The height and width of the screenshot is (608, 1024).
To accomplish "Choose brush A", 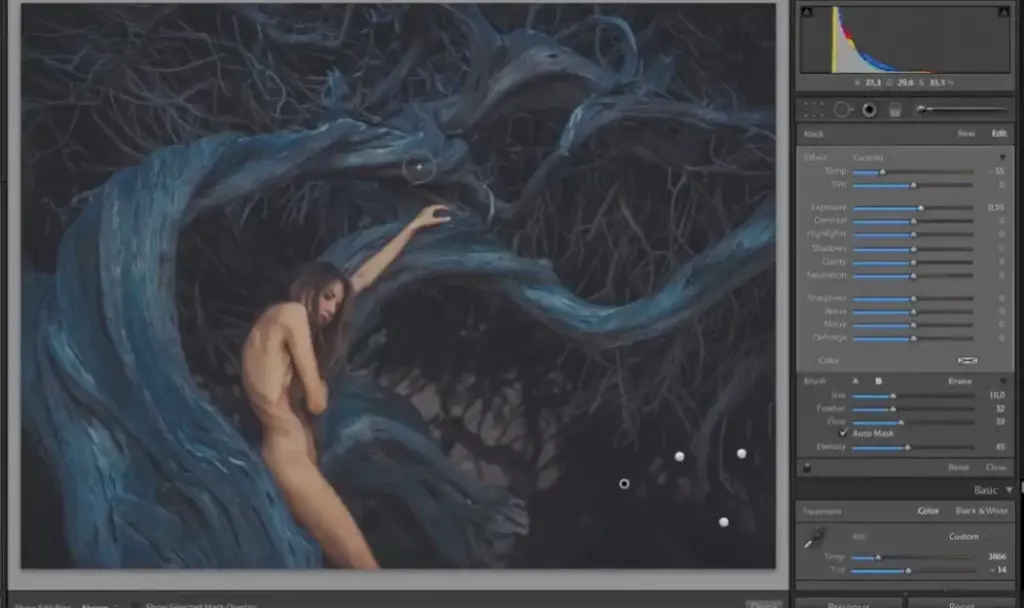I will click(x=856, y=381).
